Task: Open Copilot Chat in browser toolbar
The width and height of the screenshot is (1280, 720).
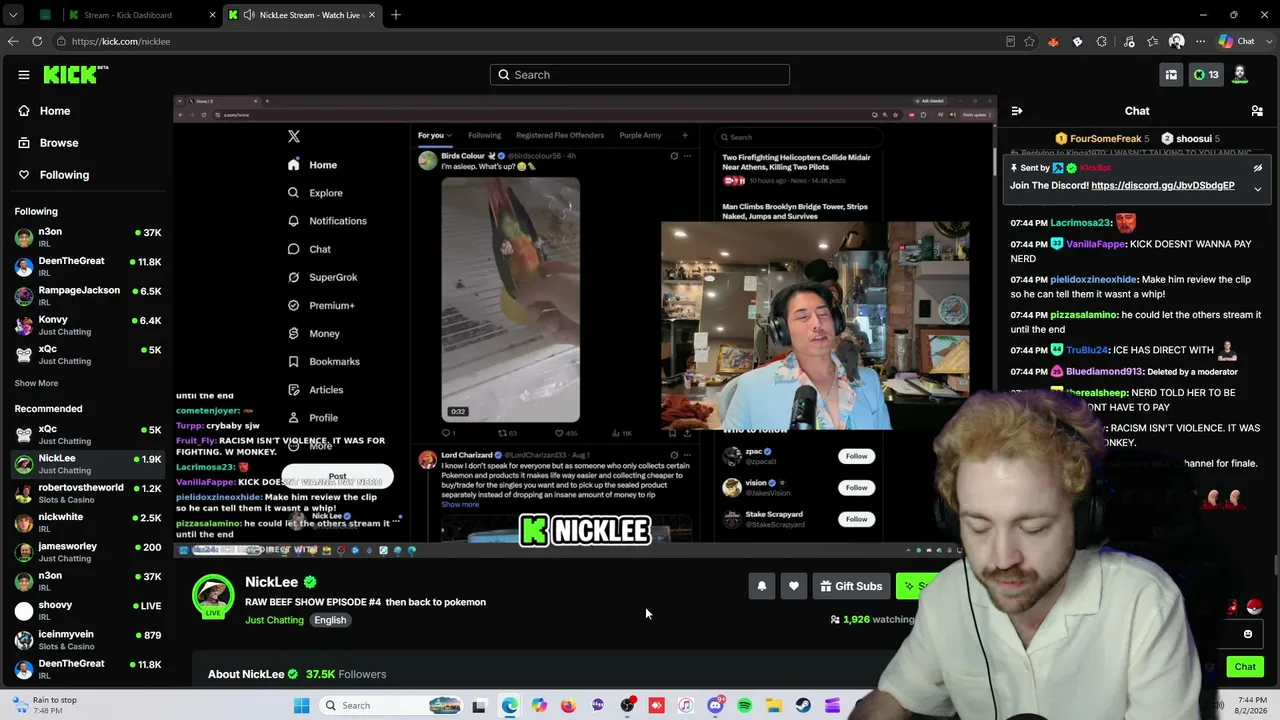Action: pyautogui.click(x=1236, y=41)
